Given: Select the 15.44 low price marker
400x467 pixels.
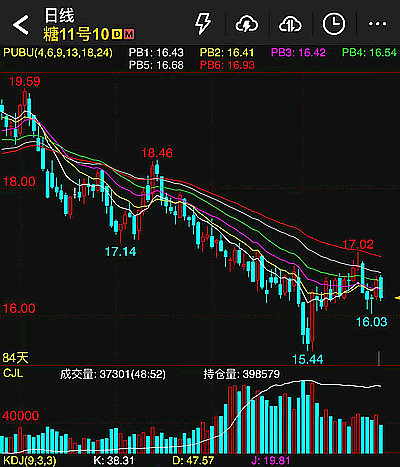Looking at the screenshot, I should tap(307, 359).
